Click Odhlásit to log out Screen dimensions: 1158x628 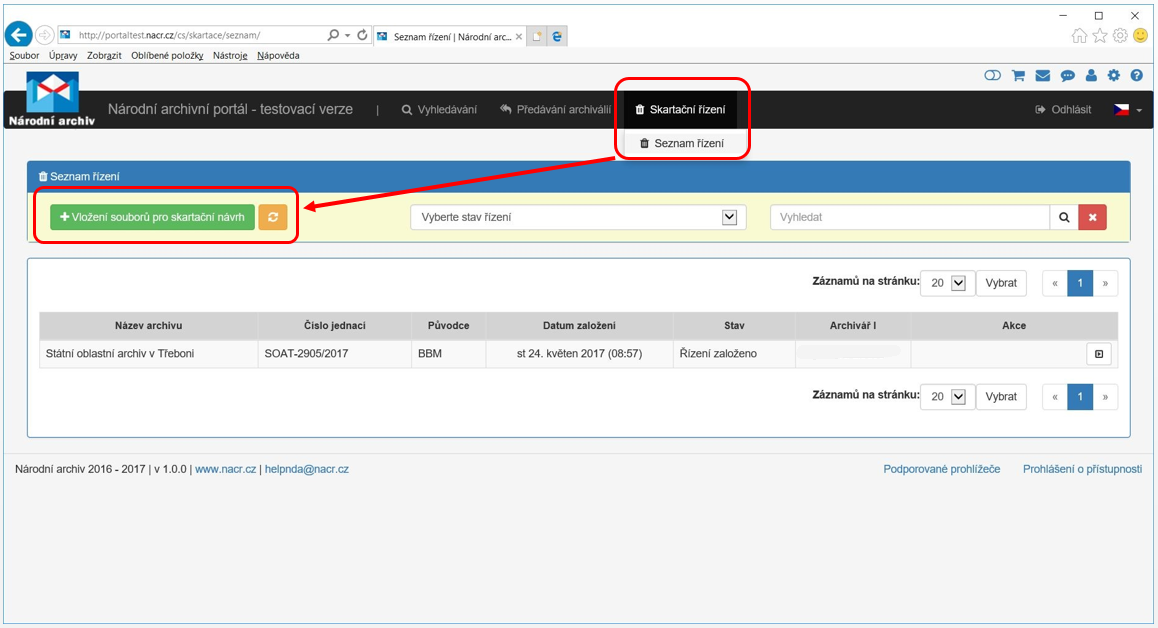1063,109
